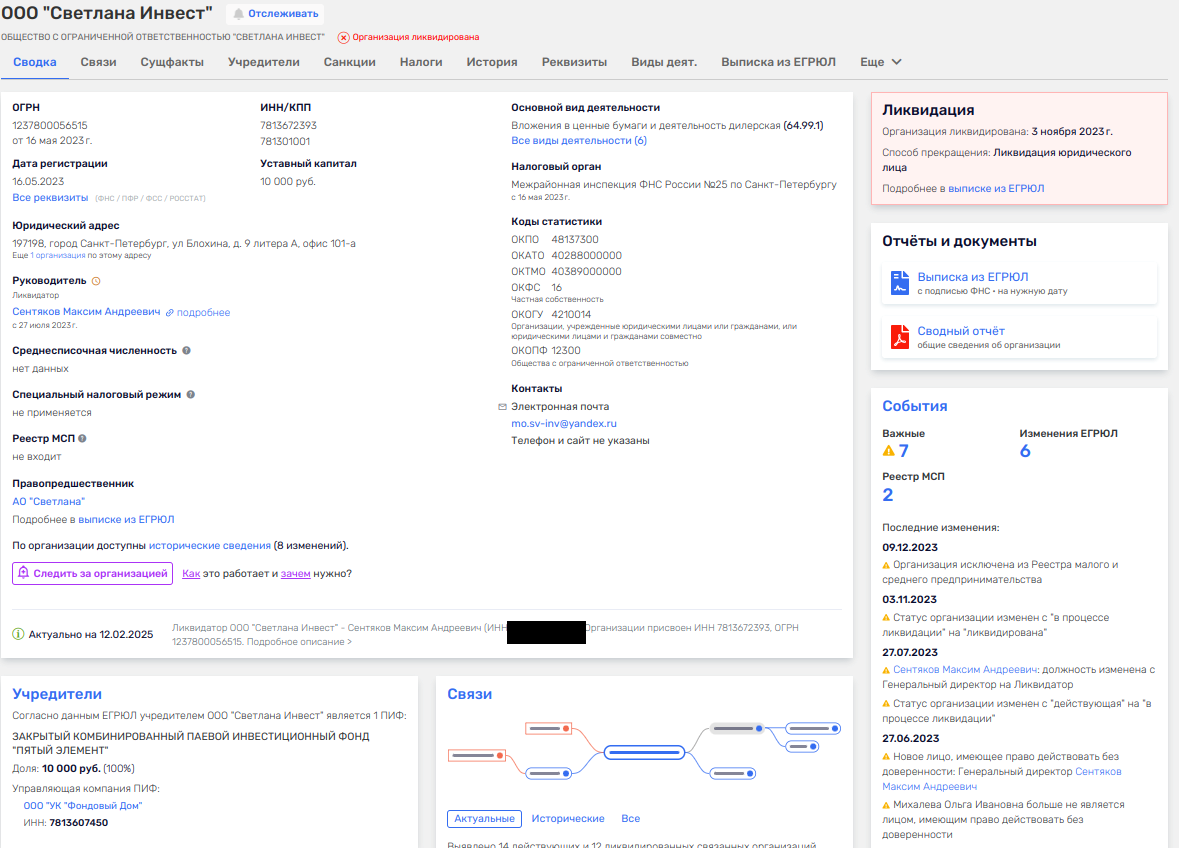Switch to the Налоги tab
Image resolution: width=1179 pixels, height=848 pixels.
tap(421, 62)
